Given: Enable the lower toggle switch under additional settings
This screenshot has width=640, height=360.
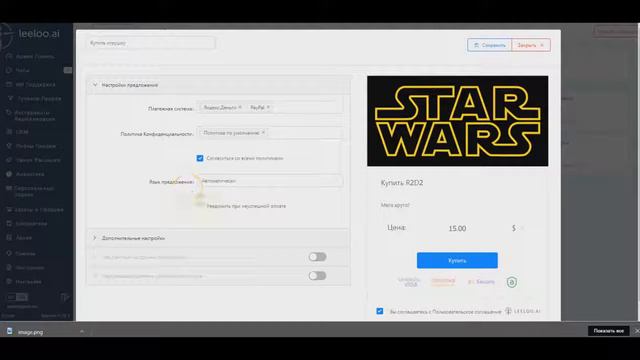Looking at the screenshot, I should click(x=317, y=276).
